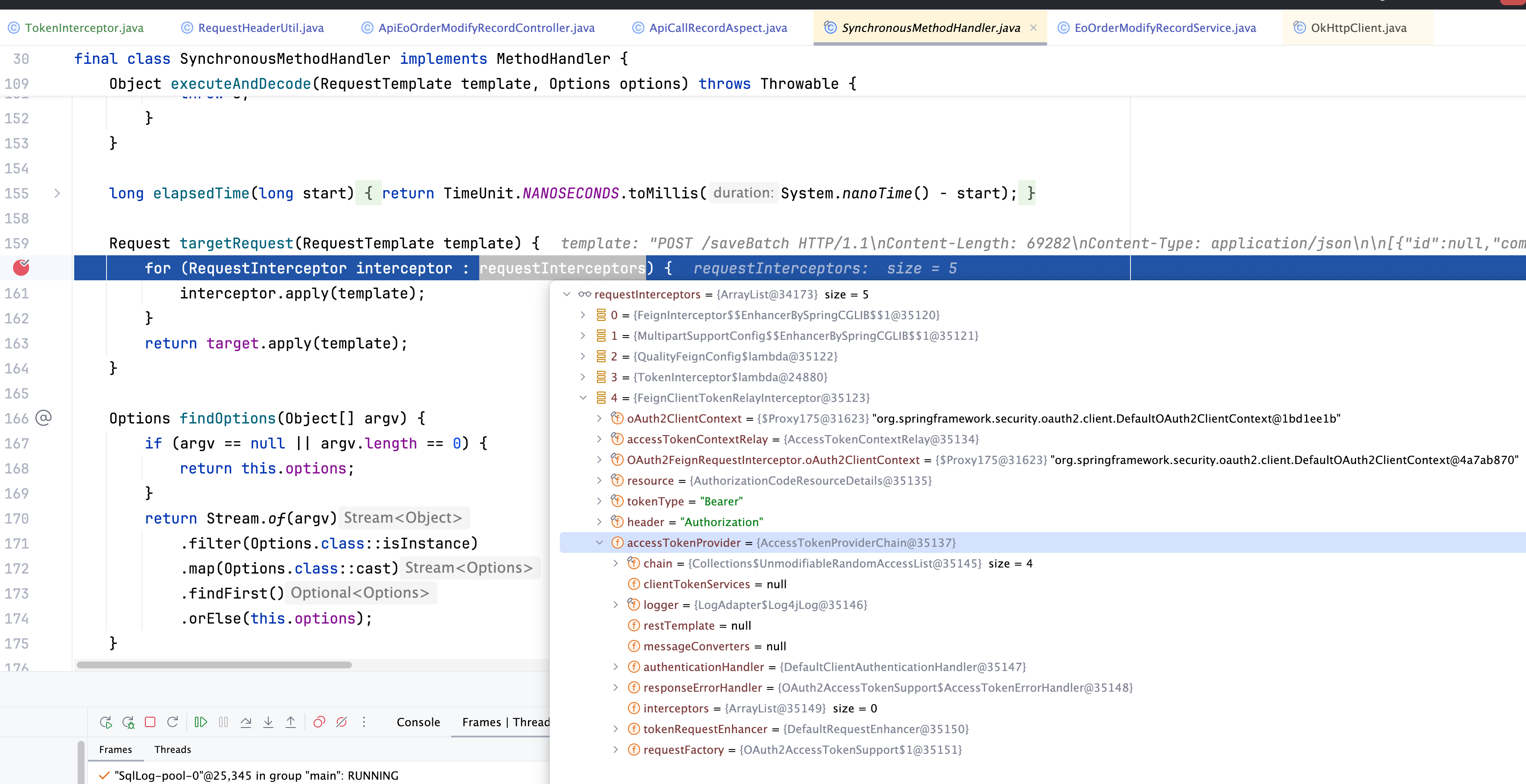
Task: Switch to the TokenInterceptor.java tab
Action: click(84, 28)
